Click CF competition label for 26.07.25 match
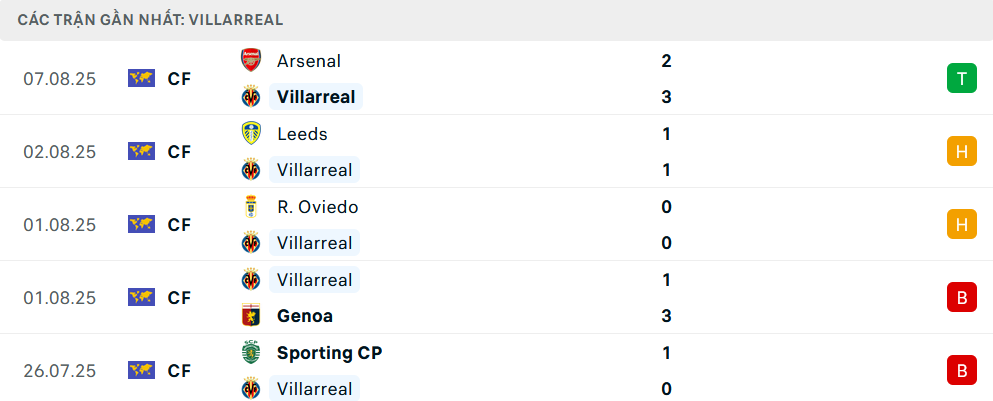 pos(179,371)
